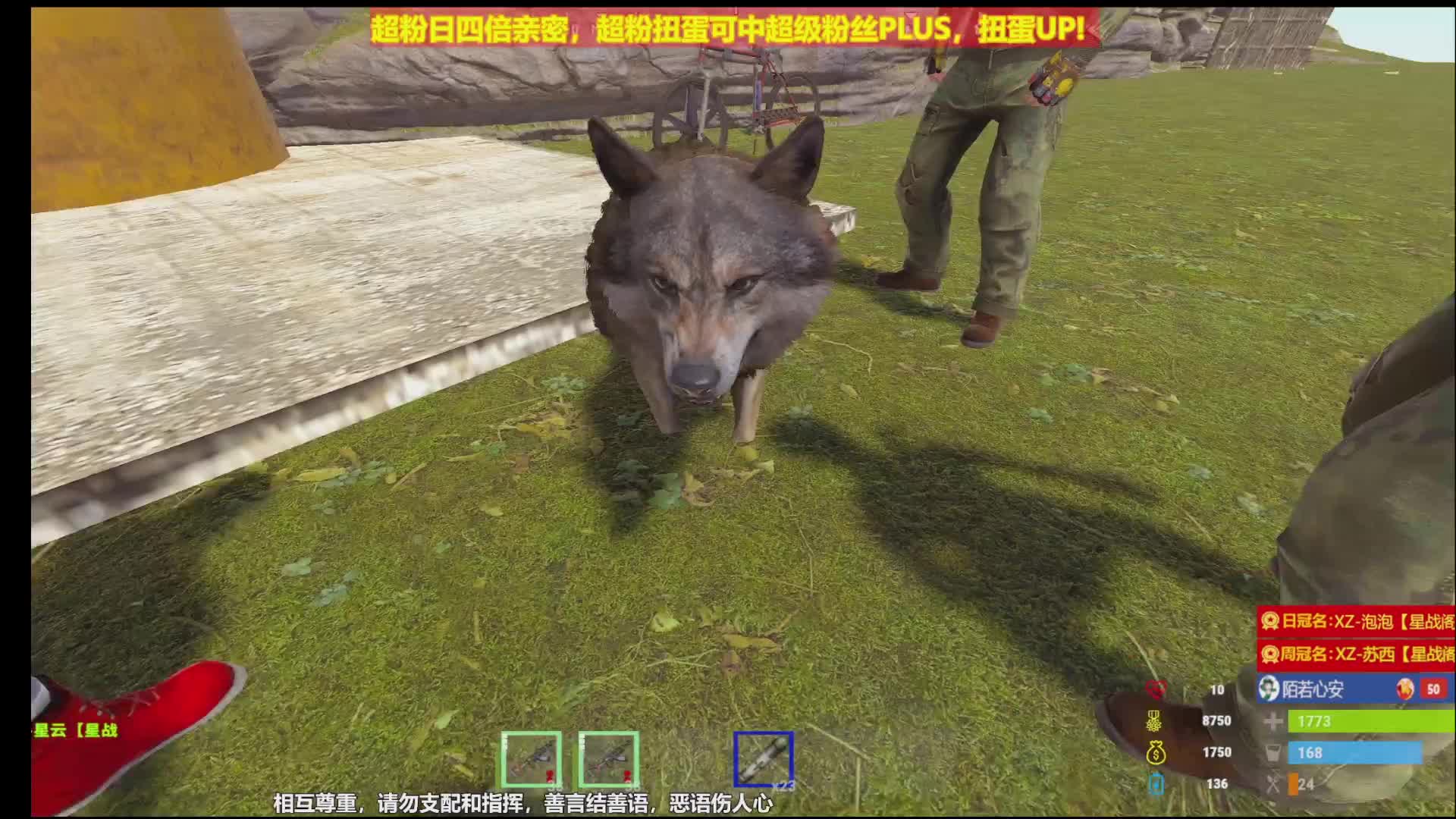This screenshot has width=1456, height=819.
Task: Click the water cup hydration icon
Action: click(1273, 753)
